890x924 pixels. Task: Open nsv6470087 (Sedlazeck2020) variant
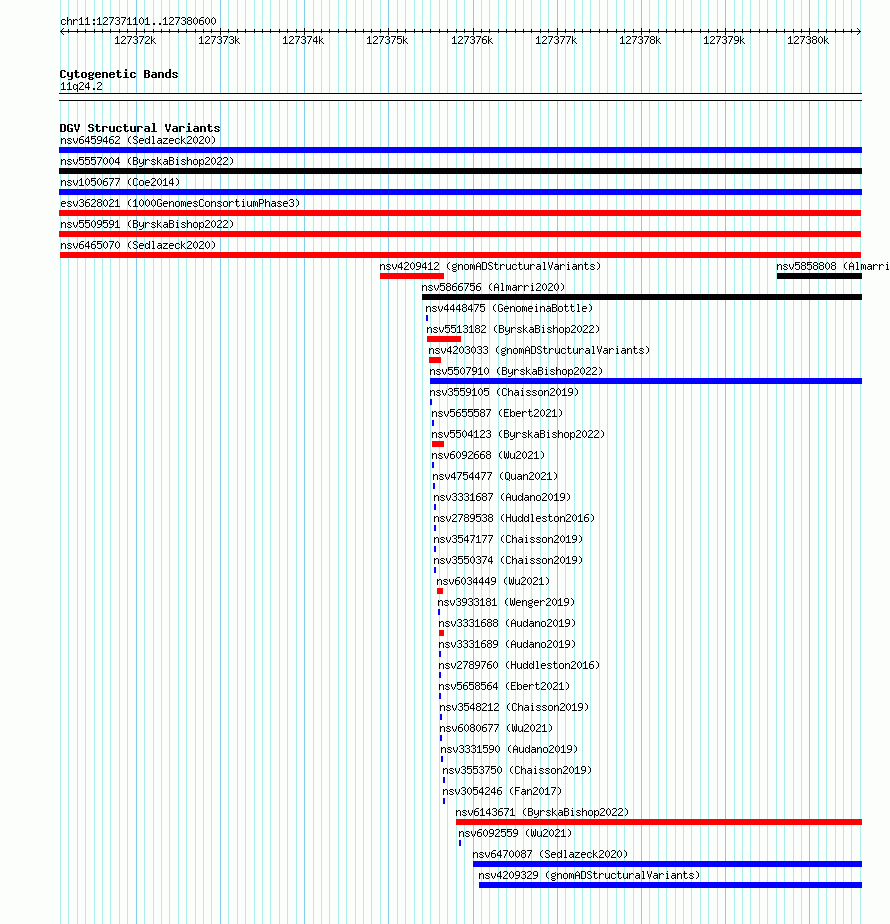(550, 854)
